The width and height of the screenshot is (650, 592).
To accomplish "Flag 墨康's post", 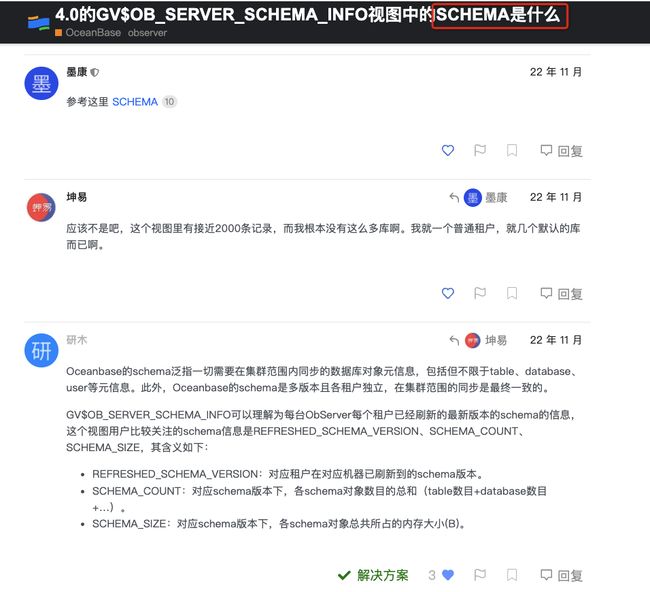I will coord(480,150).
